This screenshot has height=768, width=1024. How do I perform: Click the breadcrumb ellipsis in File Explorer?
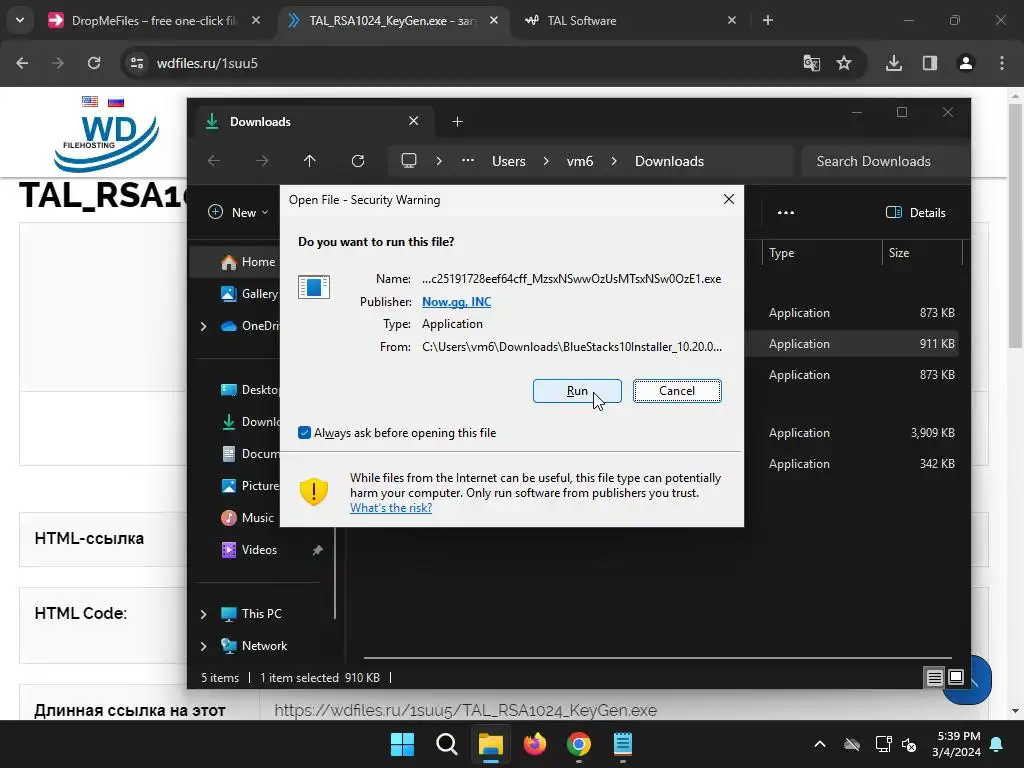pos(468,161)
